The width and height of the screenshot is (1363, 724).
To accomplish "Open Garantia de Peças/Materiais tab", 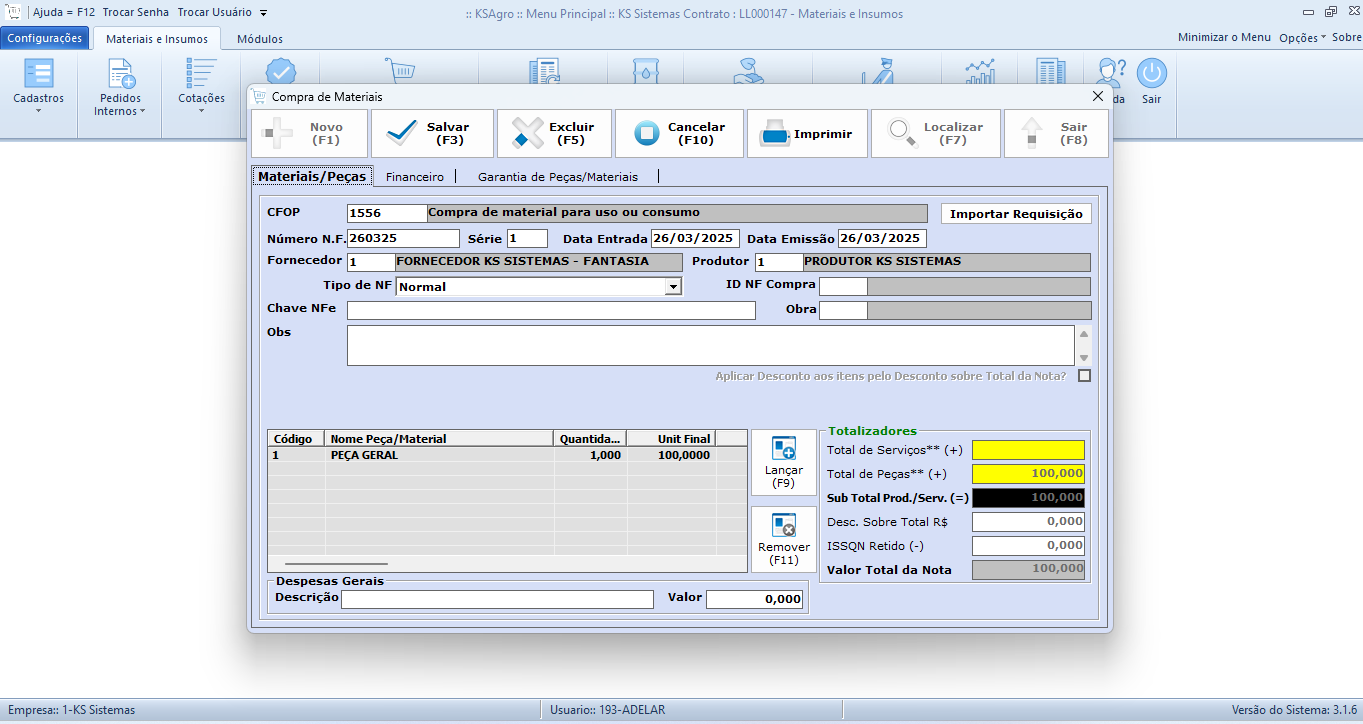I will tap(557, 176).
